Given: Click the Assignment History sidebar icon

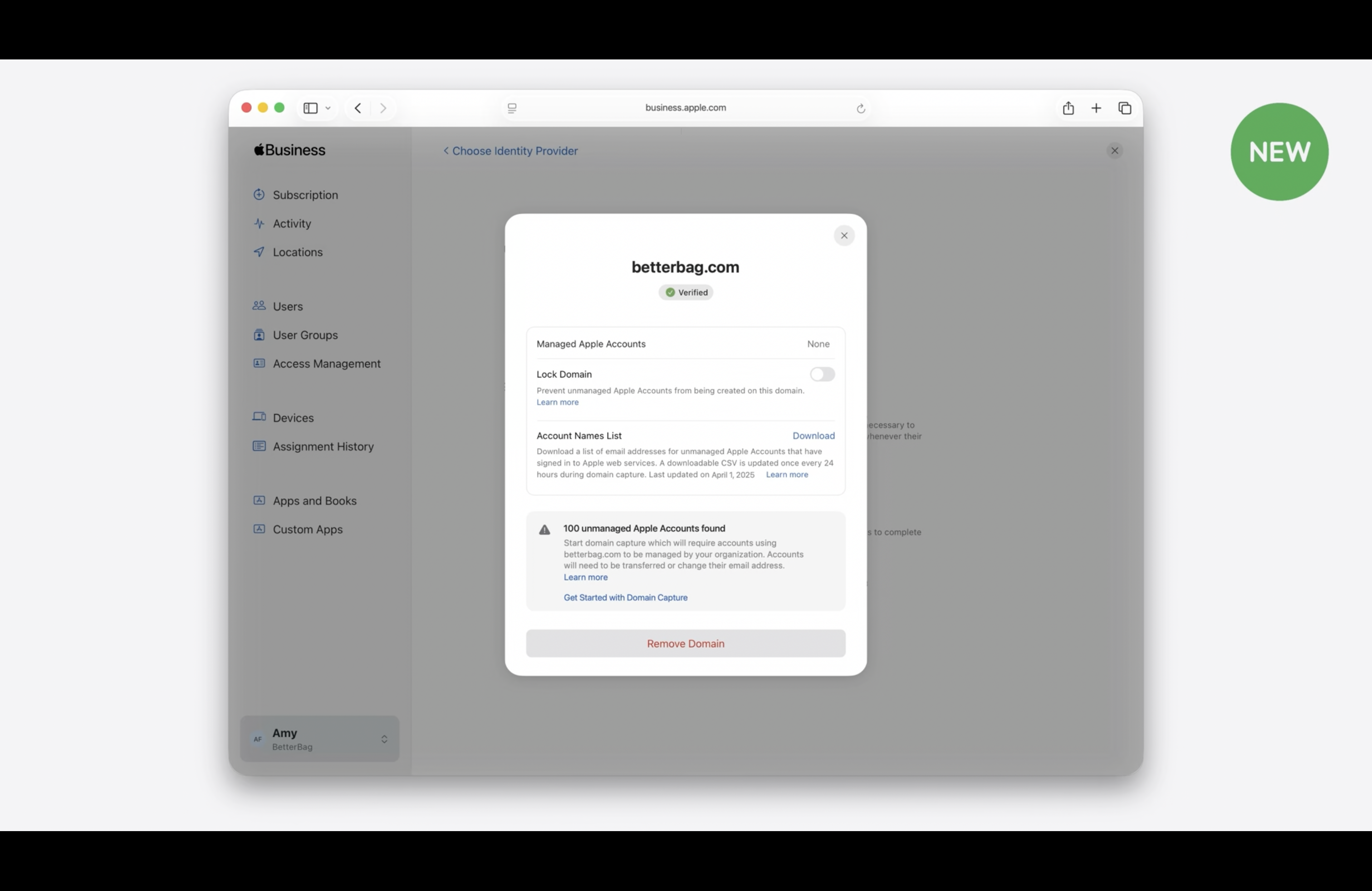Looking at the screenshot, I should pyautogui.click(x=260, y=446).
